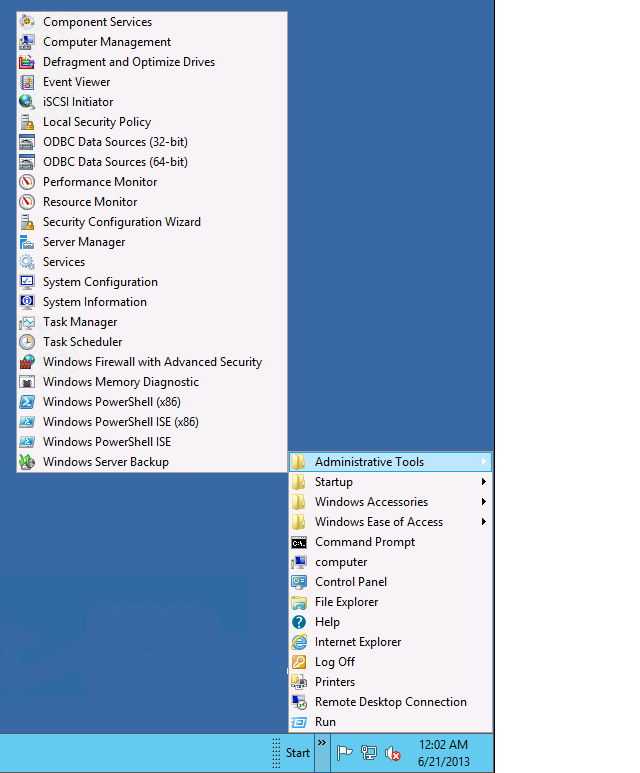Click the taskbar clock showing 12:02 AM
Viewport: 640px width, 773px height.
coord(443,753)
